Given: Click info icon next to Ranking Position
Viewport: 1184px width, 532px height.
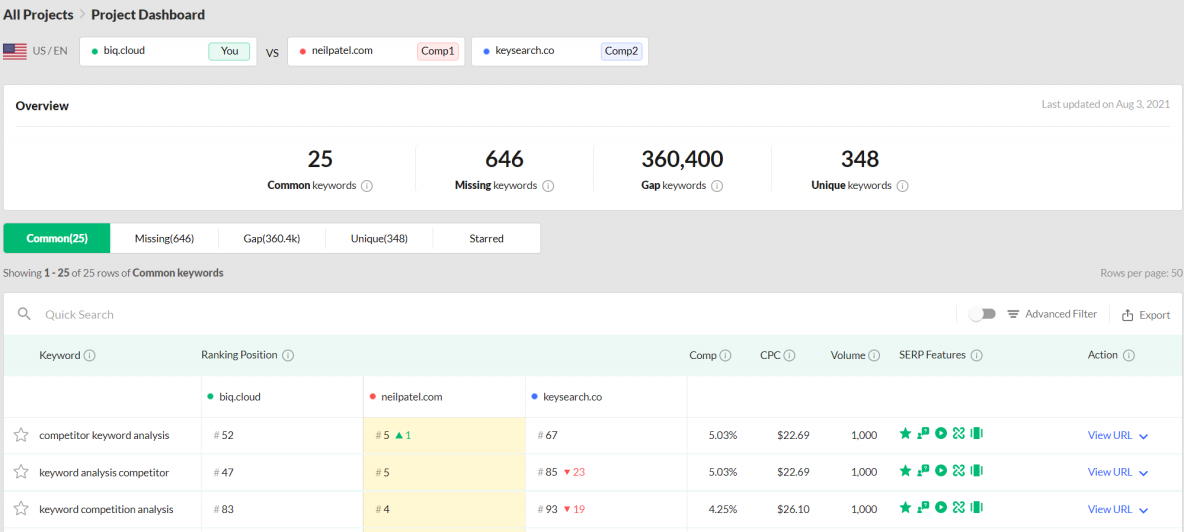Looking at the screenshot, I should pyautogui.click(x=288, y=355).
